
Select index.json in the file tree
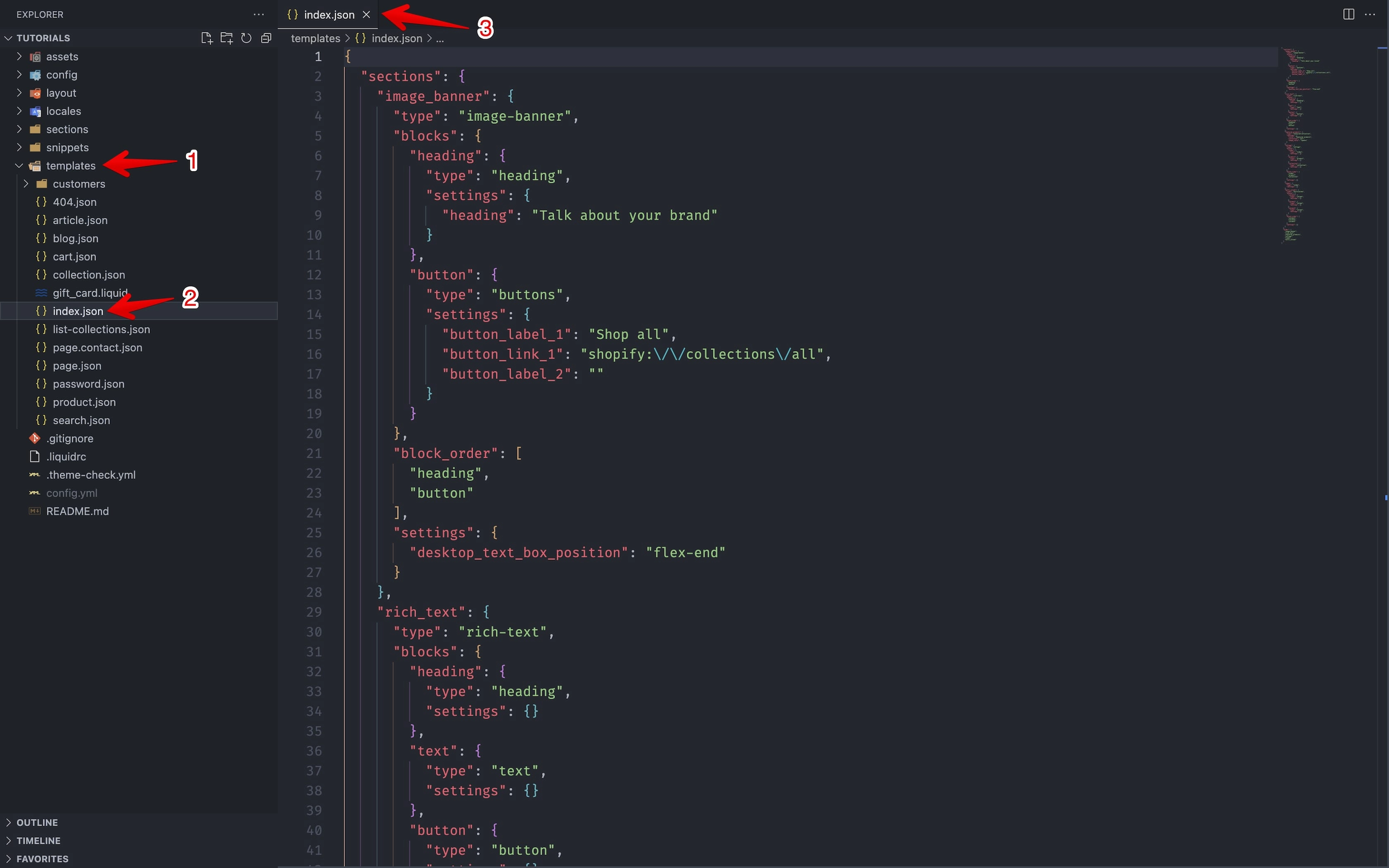point(138,311)
